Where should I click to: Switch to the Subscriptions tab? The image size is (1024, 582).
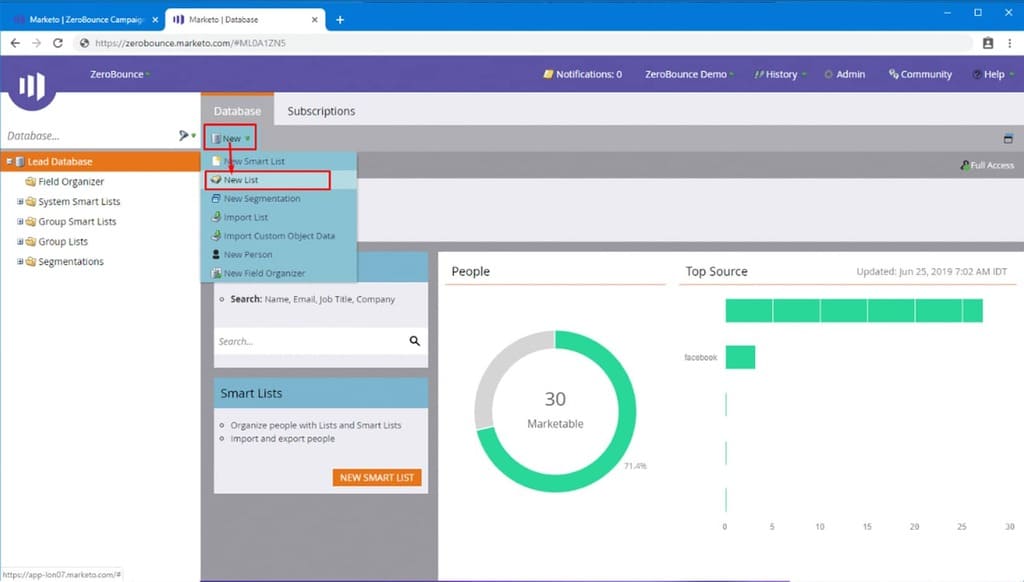(321, 111)
